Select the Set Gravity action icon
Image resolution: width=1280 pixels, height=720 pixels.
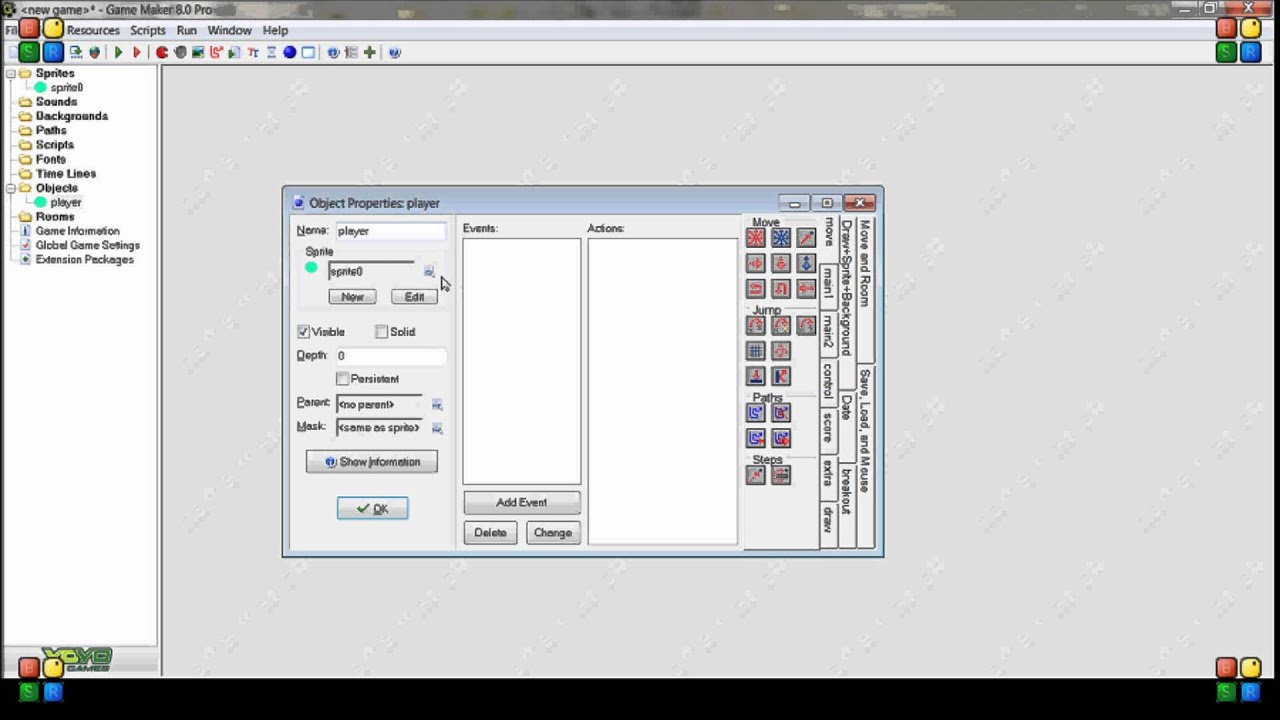click(806, 263)
